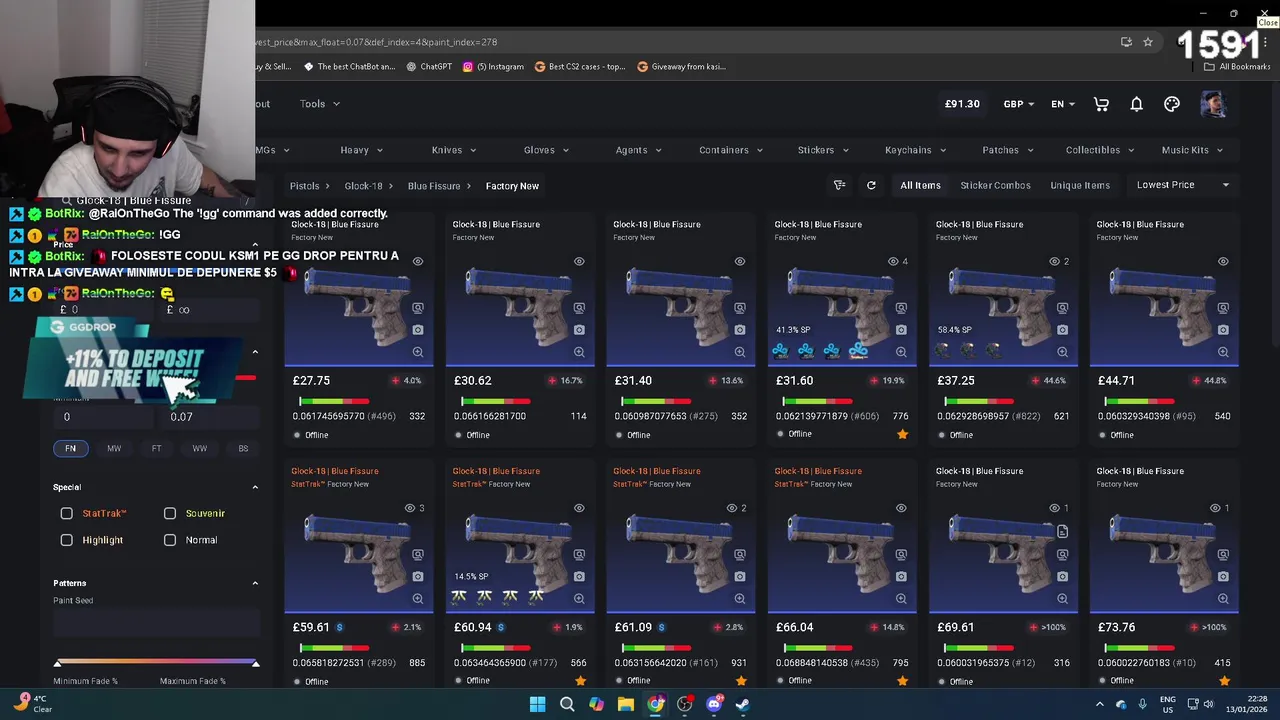Viewport: 1280px width, 720px height.
Task: Click the camera icon on £37.25 item
Action: click(x=1062, y=330)
